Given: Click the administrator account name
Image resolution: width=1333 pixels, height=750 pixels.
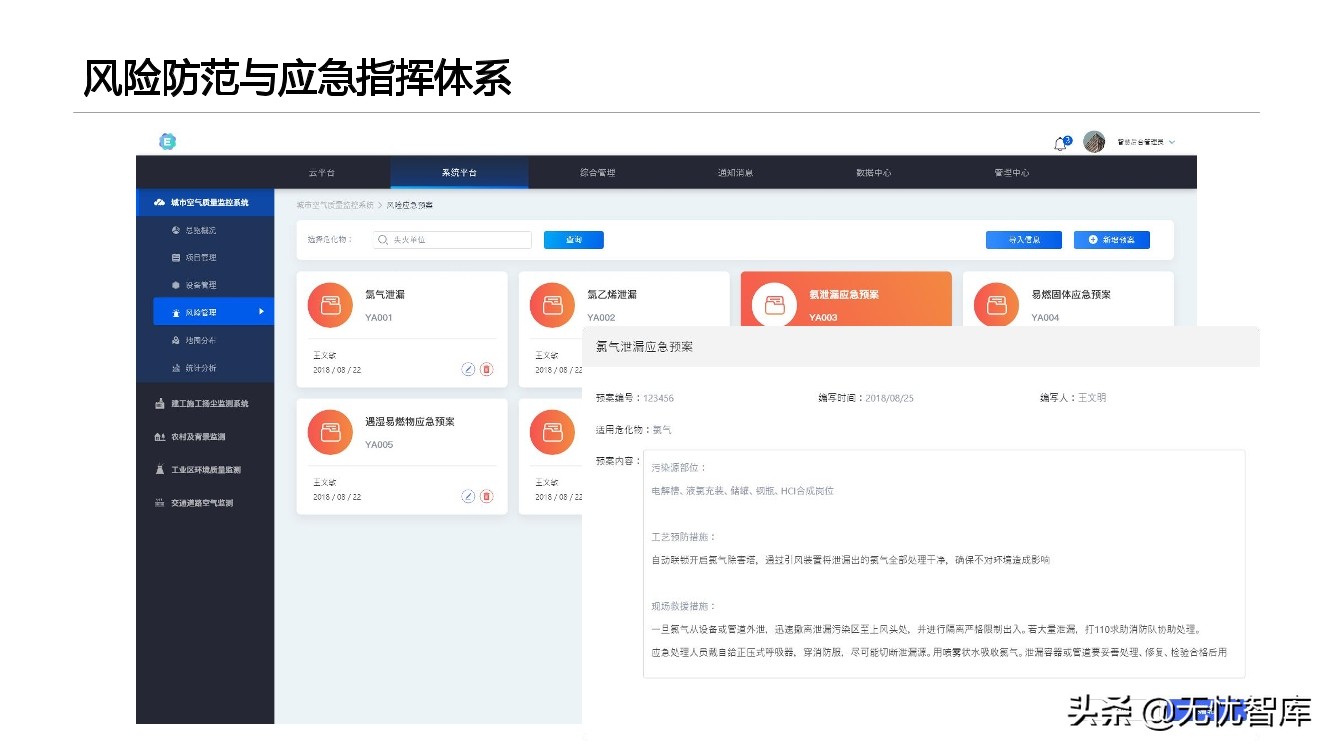Looking at the screenshot, I should coord(1140,142).
